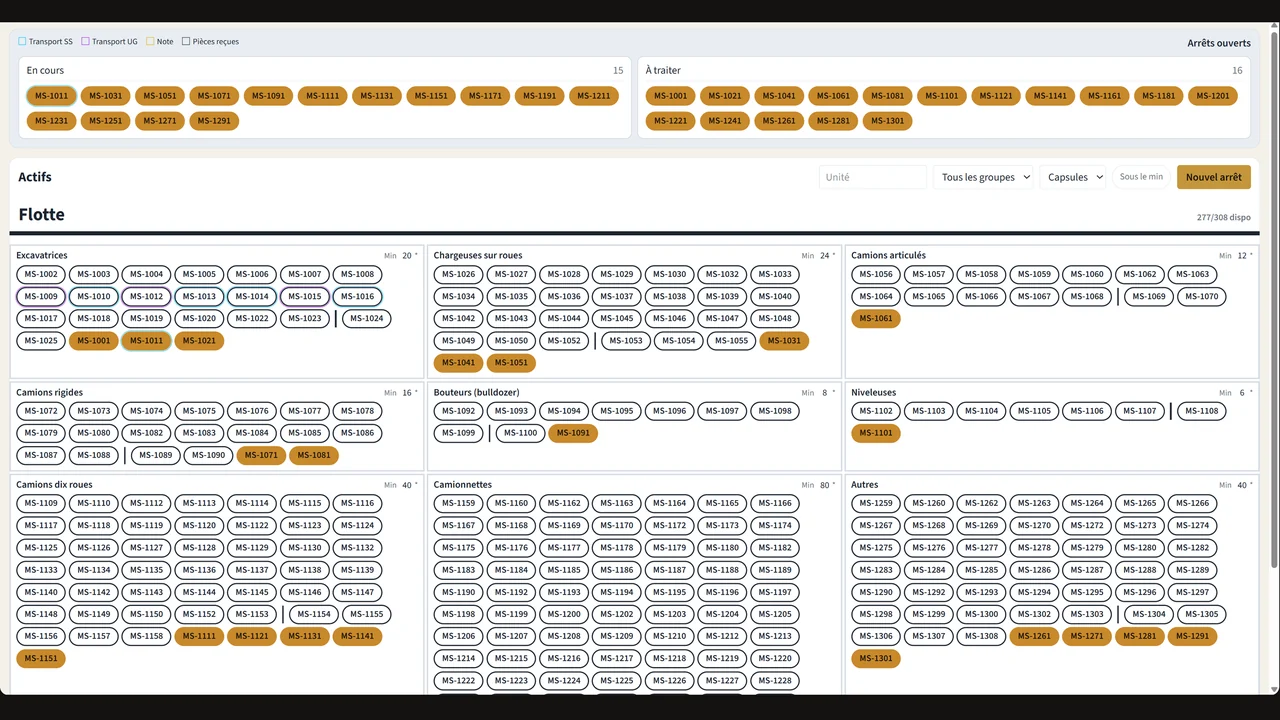The width and height of the screenshot is (1280, 720).
Task: Open stopped unit MS-1081 in Camions rigides
Action: point(314,455)
